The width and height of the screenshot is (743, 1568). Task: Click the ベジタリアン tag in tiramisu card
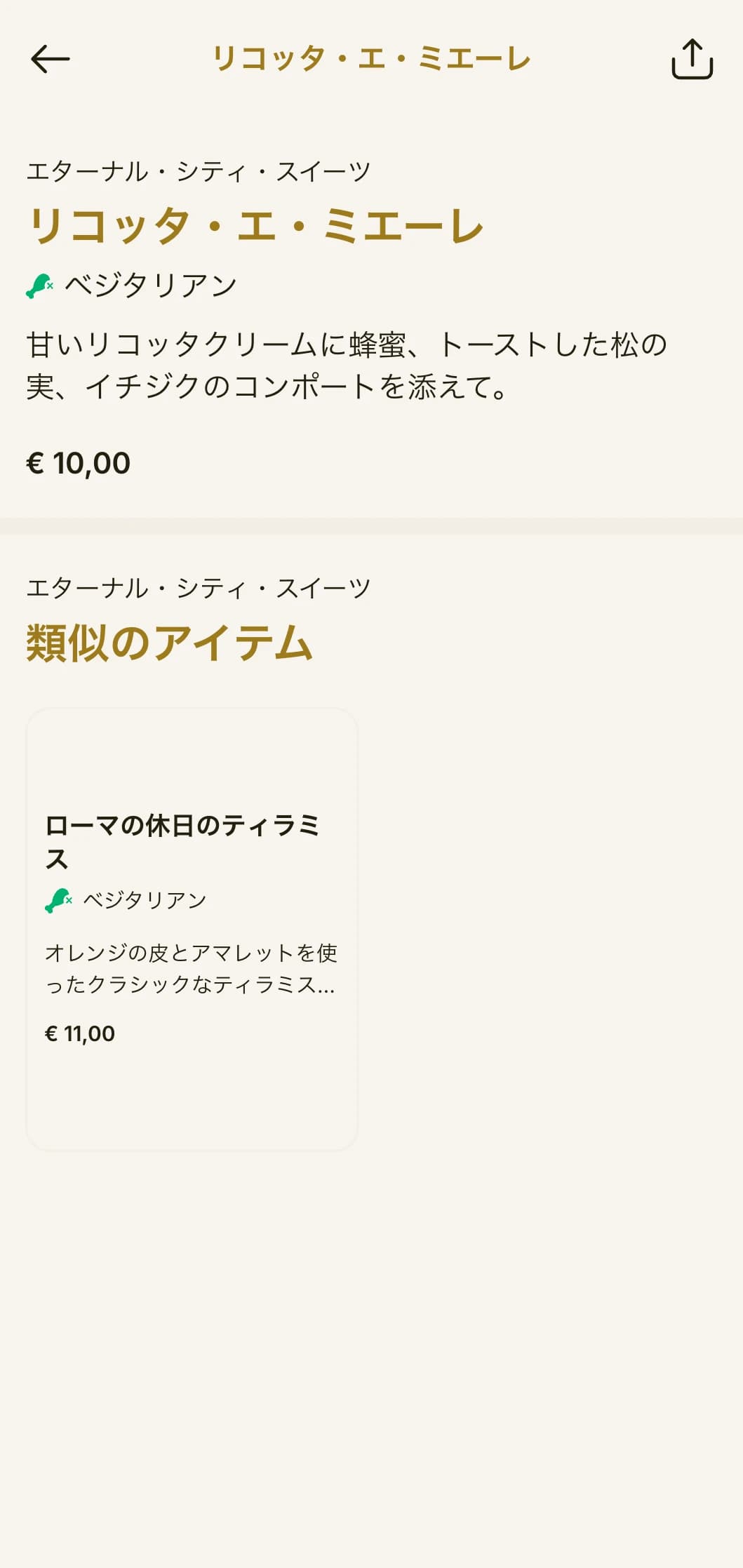(145, 900)
